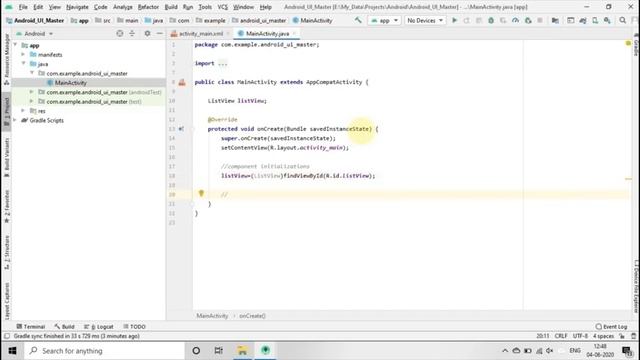Click the CRLF line separator status

point(561,336)
